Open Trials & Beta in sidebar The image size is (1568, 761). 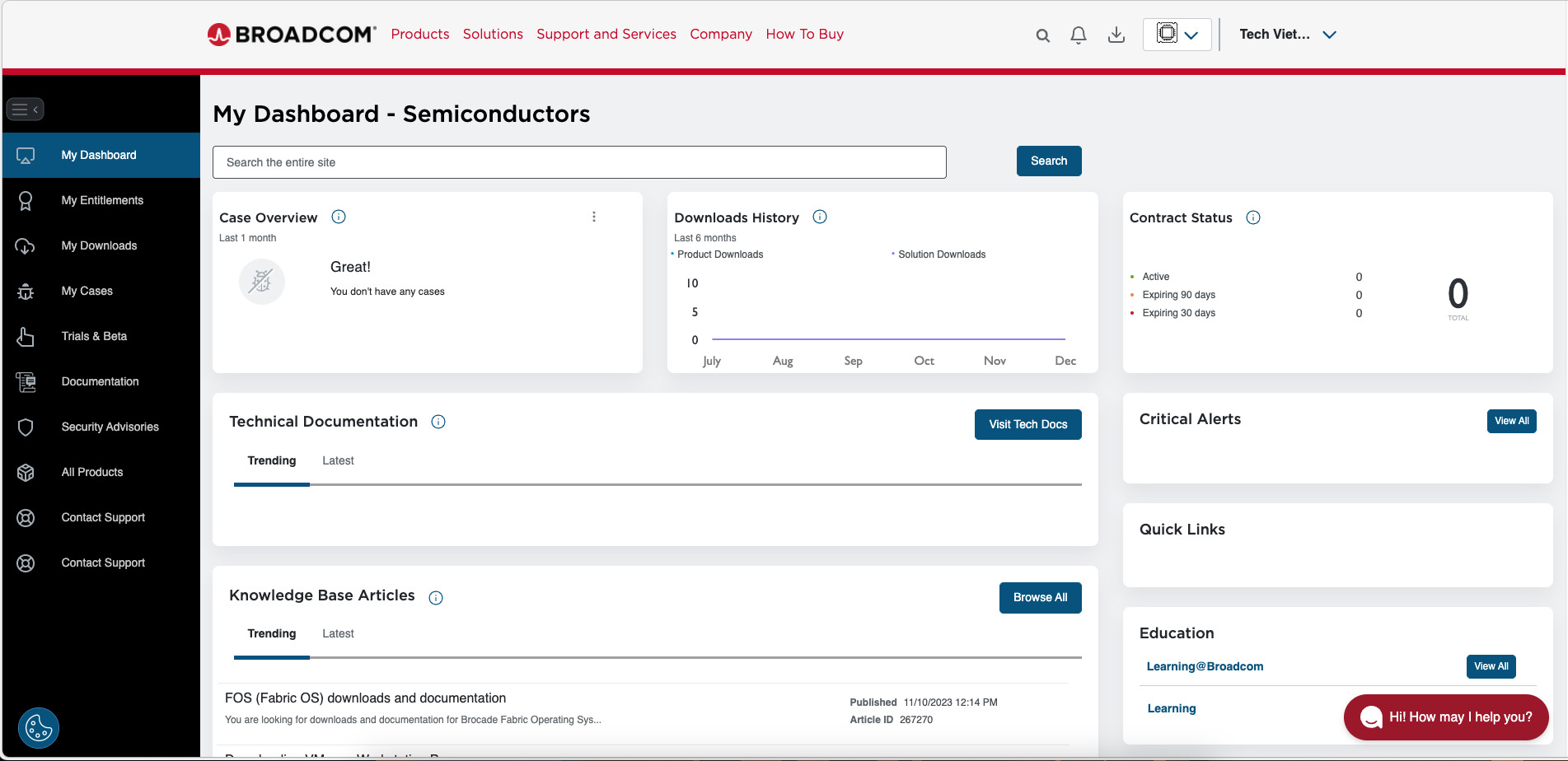pos(101,337)
